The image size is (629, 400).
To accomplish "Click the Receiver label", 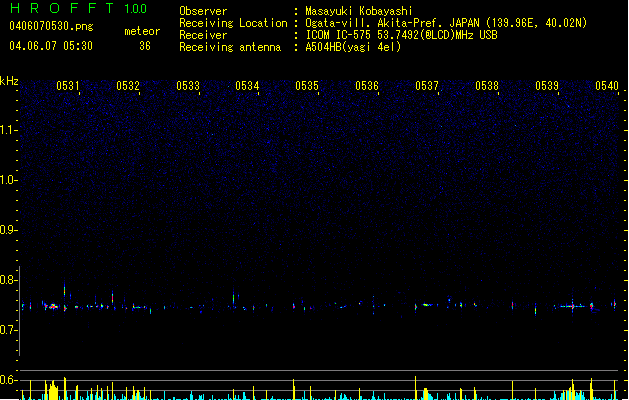I will click(203, 35).
